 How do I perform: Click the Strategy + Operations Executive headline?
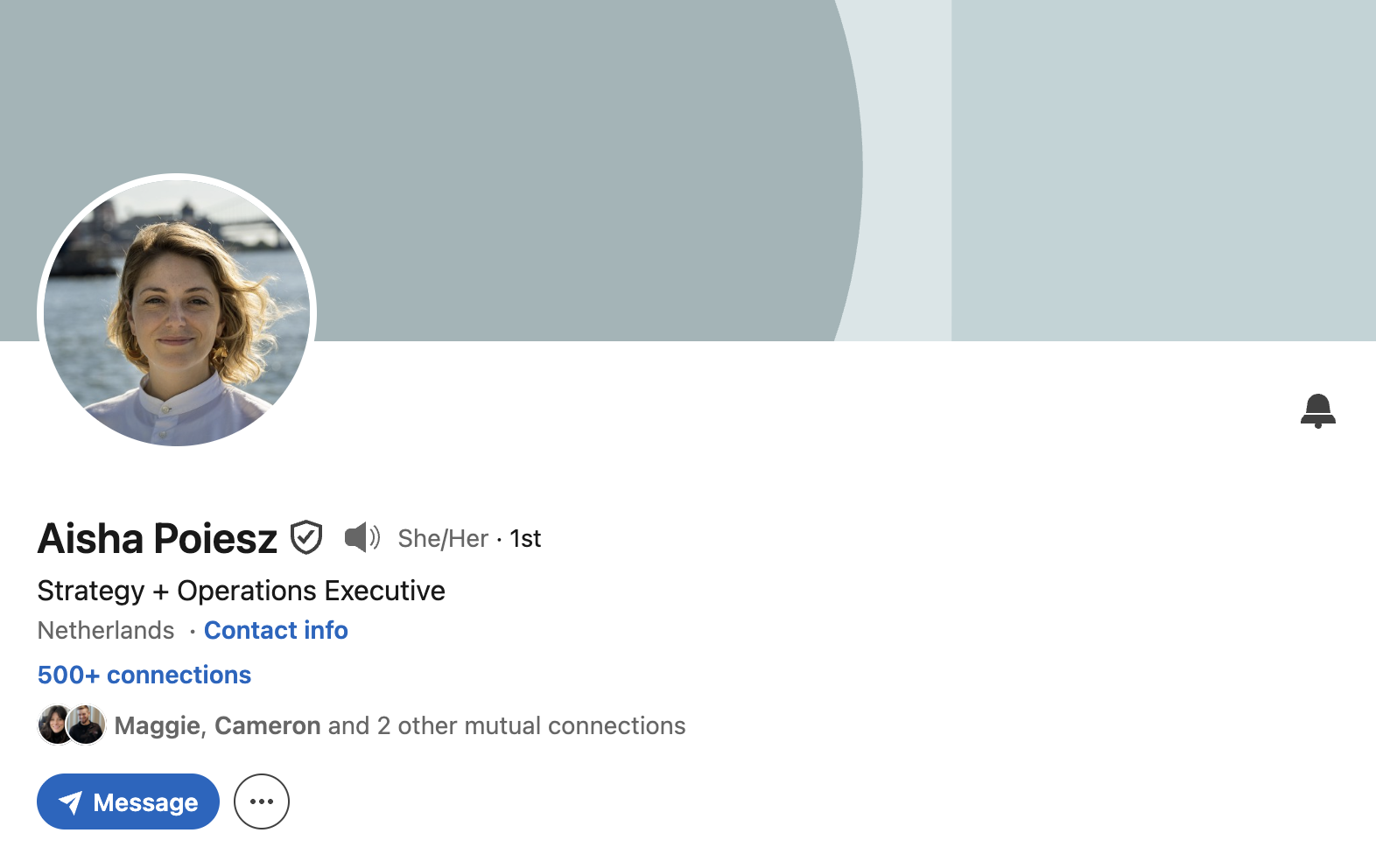[241, 591]
